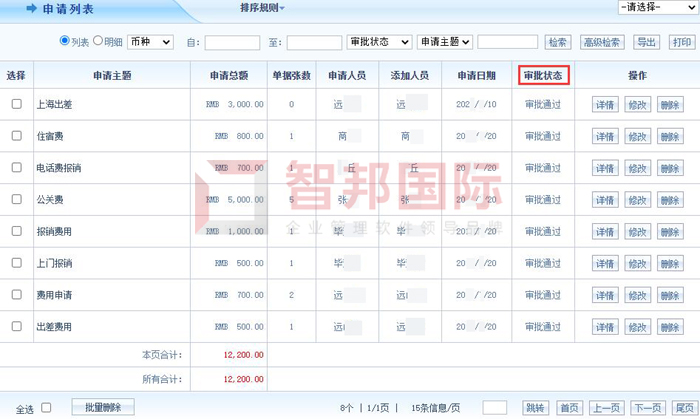The image size is (700, 419).
Task: Click the 单据张数 column header
Action: tap(292, 75)
